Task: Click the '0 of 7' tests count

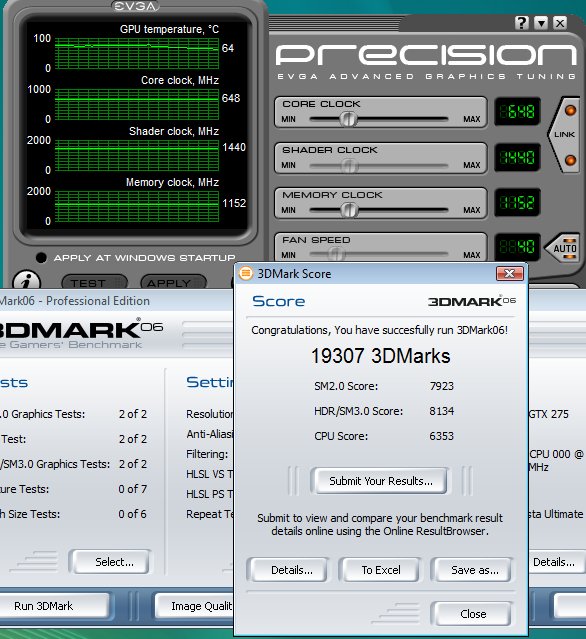Action: coord(133,489)
